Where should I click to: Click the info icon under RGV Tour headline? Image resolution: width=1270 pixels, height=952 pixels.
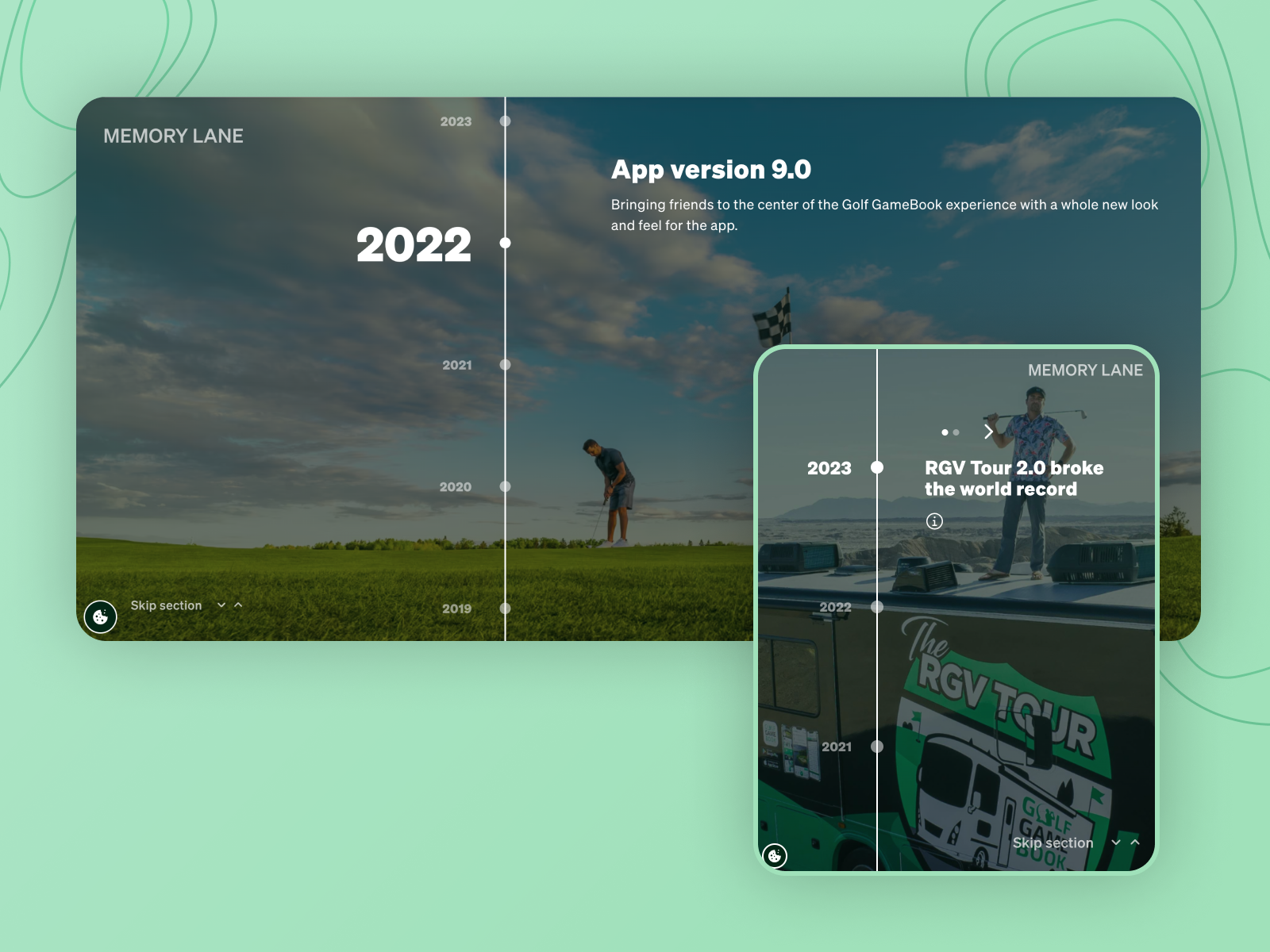coord(935,521)
